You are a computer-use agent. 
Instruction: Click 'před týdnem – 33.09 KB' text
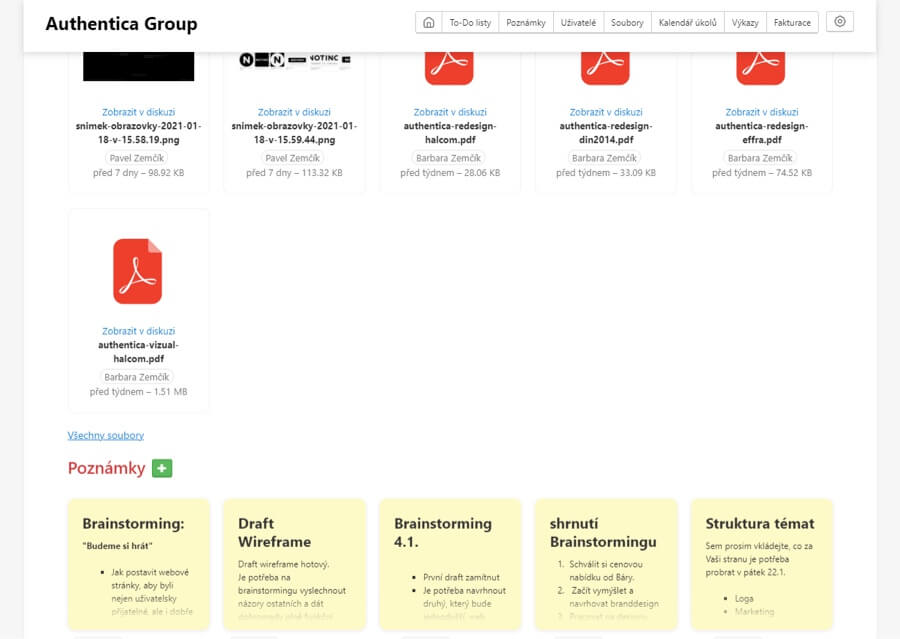pos(606,173)
